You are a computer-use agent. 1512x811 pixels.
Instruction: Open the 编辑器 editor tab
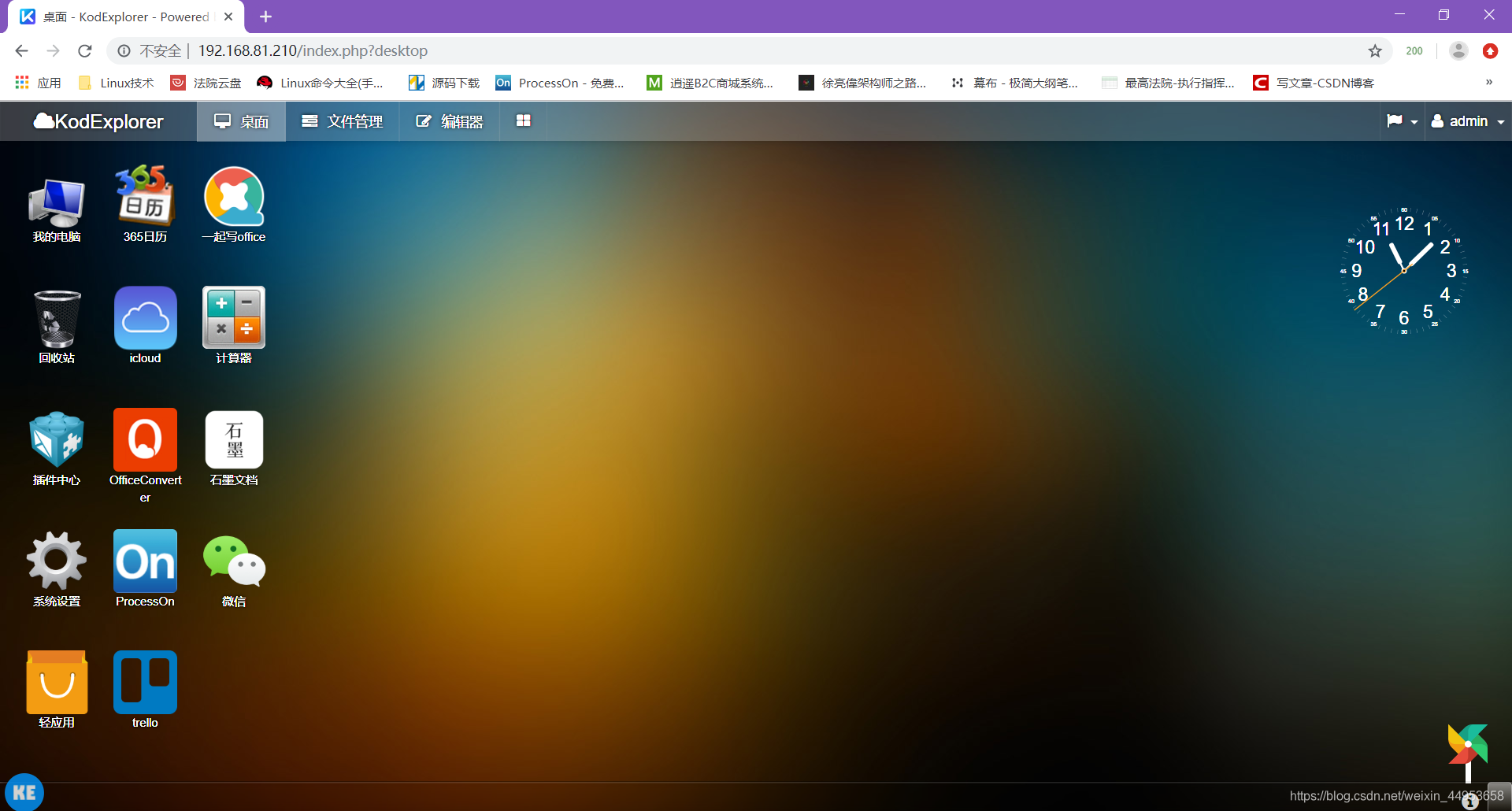click(450, 121)
